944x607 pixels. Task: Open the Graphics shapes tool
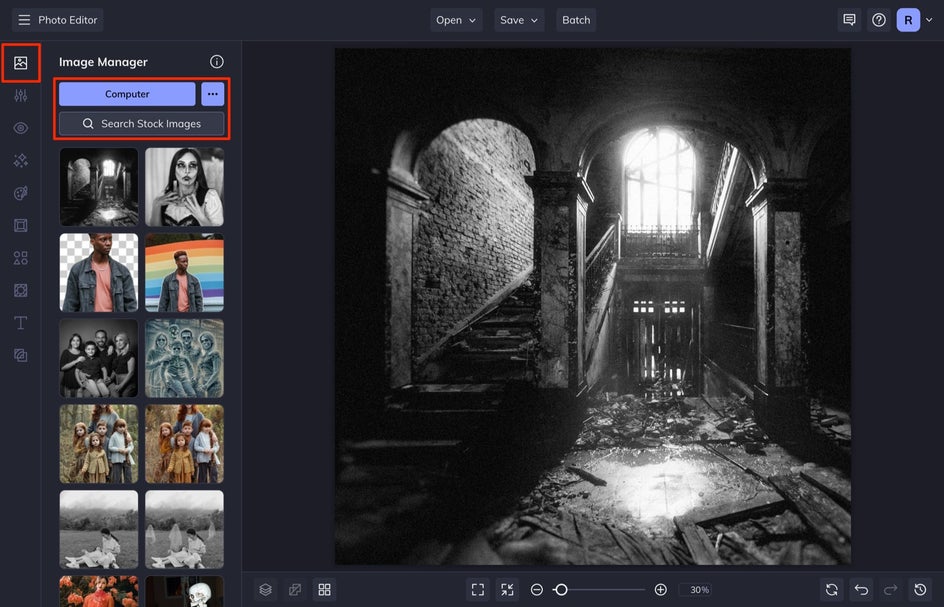(20, 258)
